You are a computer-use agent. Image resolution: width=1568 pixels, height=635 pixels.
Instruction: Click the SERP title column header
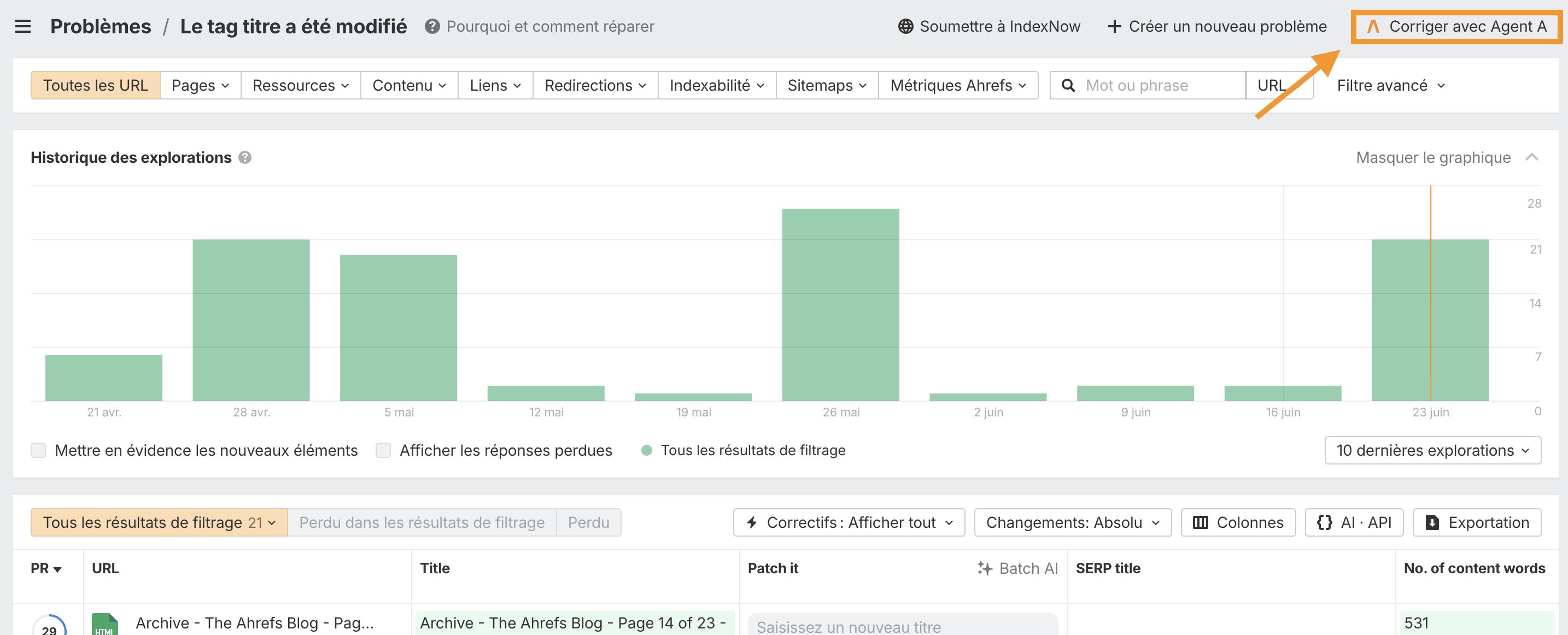pos(1108,568)
